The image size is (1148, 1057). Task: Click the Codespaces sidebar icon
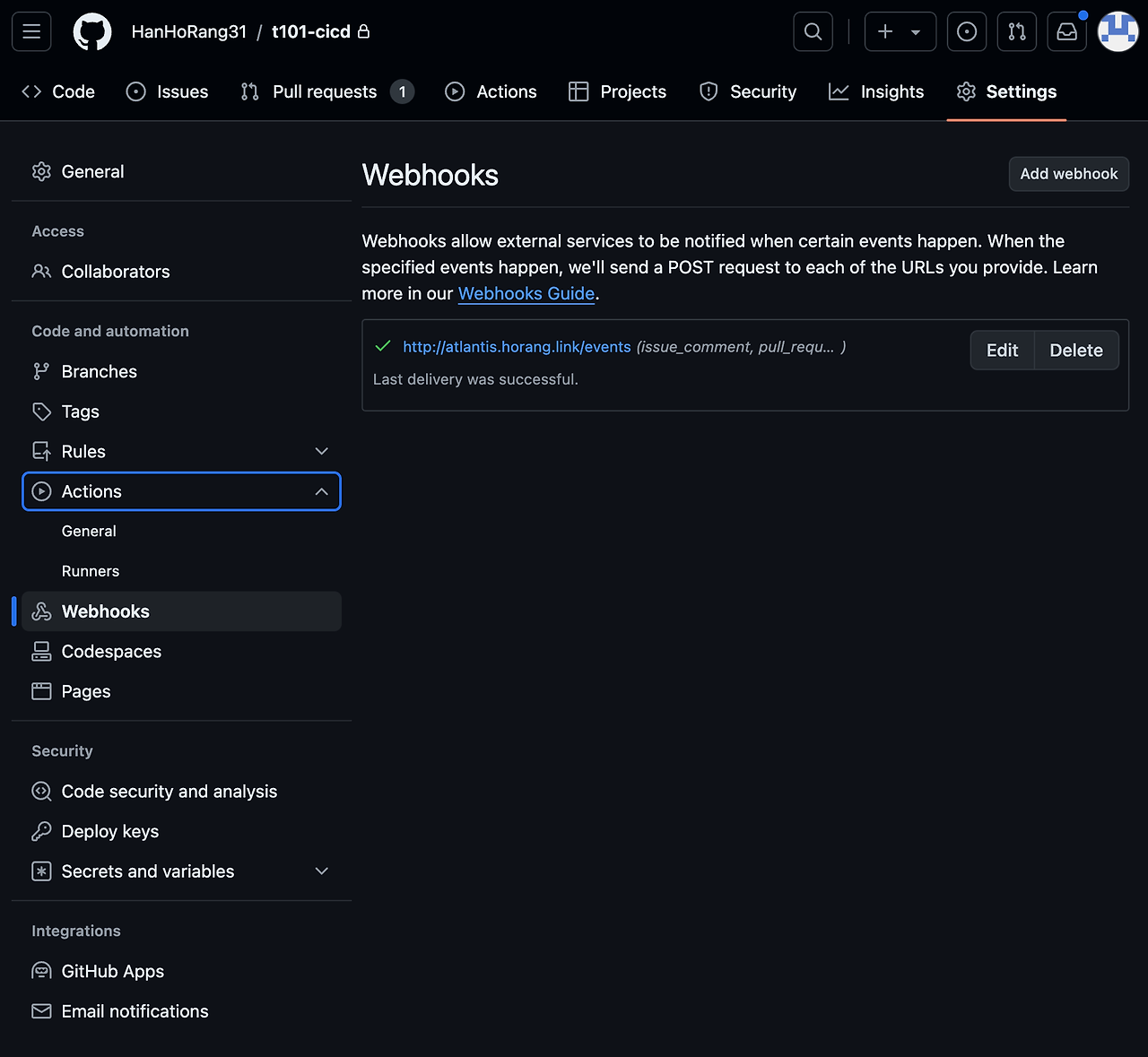click(x=41, y=652)
